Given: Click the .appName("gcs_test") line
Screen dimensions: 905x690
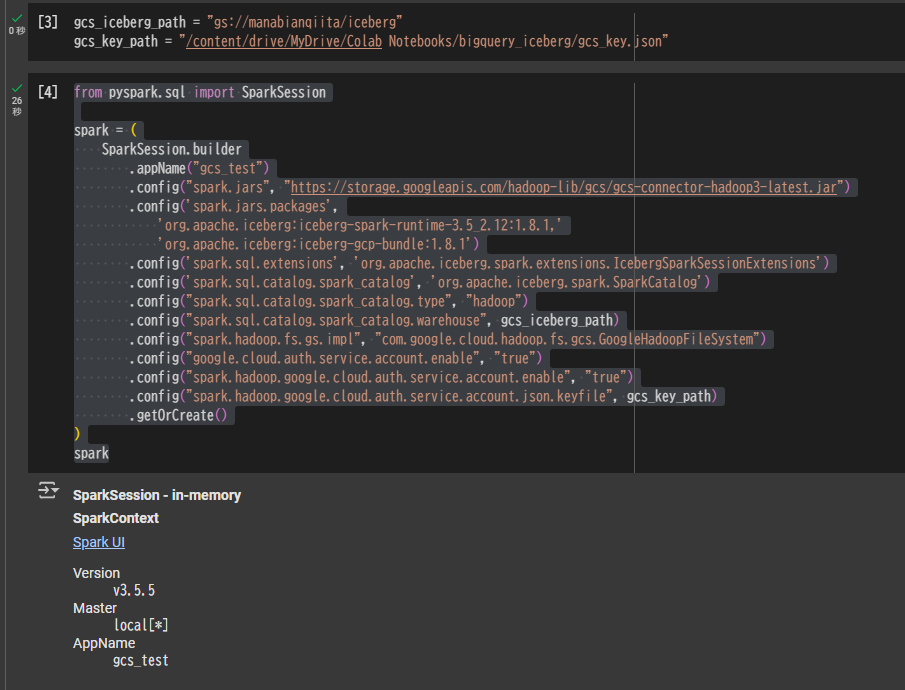Looking at the screenshot, I should 199,168.
